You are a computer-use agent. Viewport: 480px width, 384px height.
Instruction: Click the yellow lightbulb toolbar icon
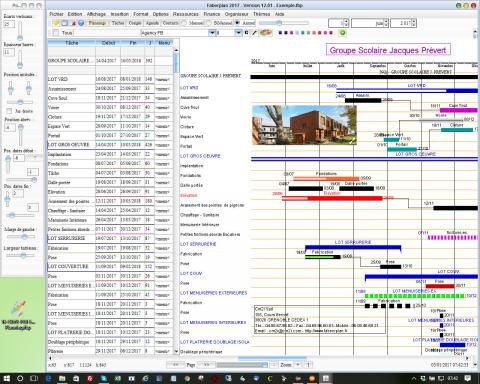pos(56,23)
